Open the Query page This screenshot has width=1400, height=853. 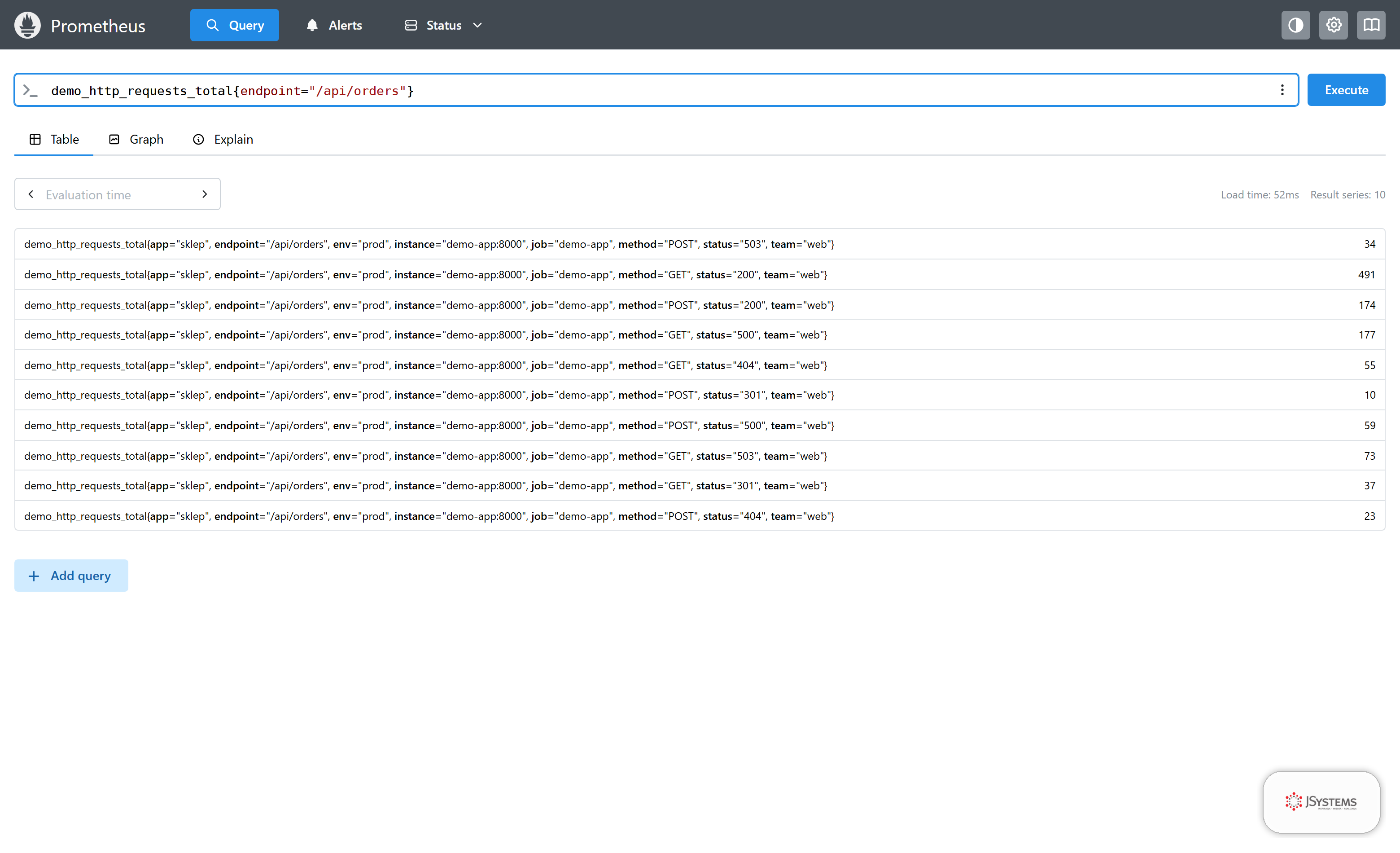click(234, 25)
